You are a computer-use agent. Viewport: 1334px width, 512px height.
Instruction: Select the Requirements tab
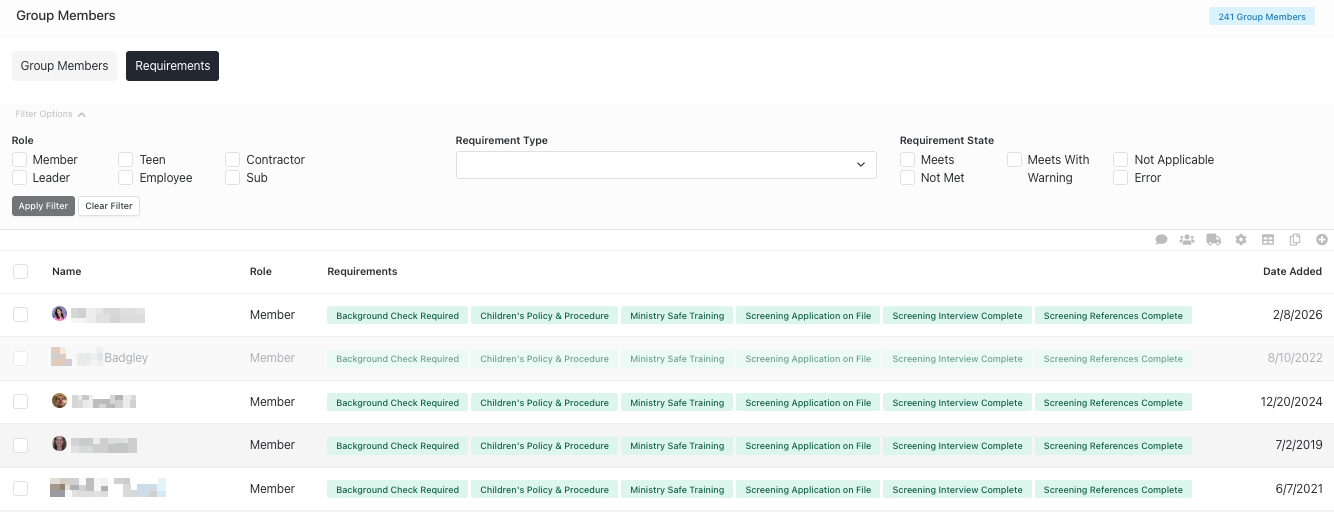(x=172, y=66)
